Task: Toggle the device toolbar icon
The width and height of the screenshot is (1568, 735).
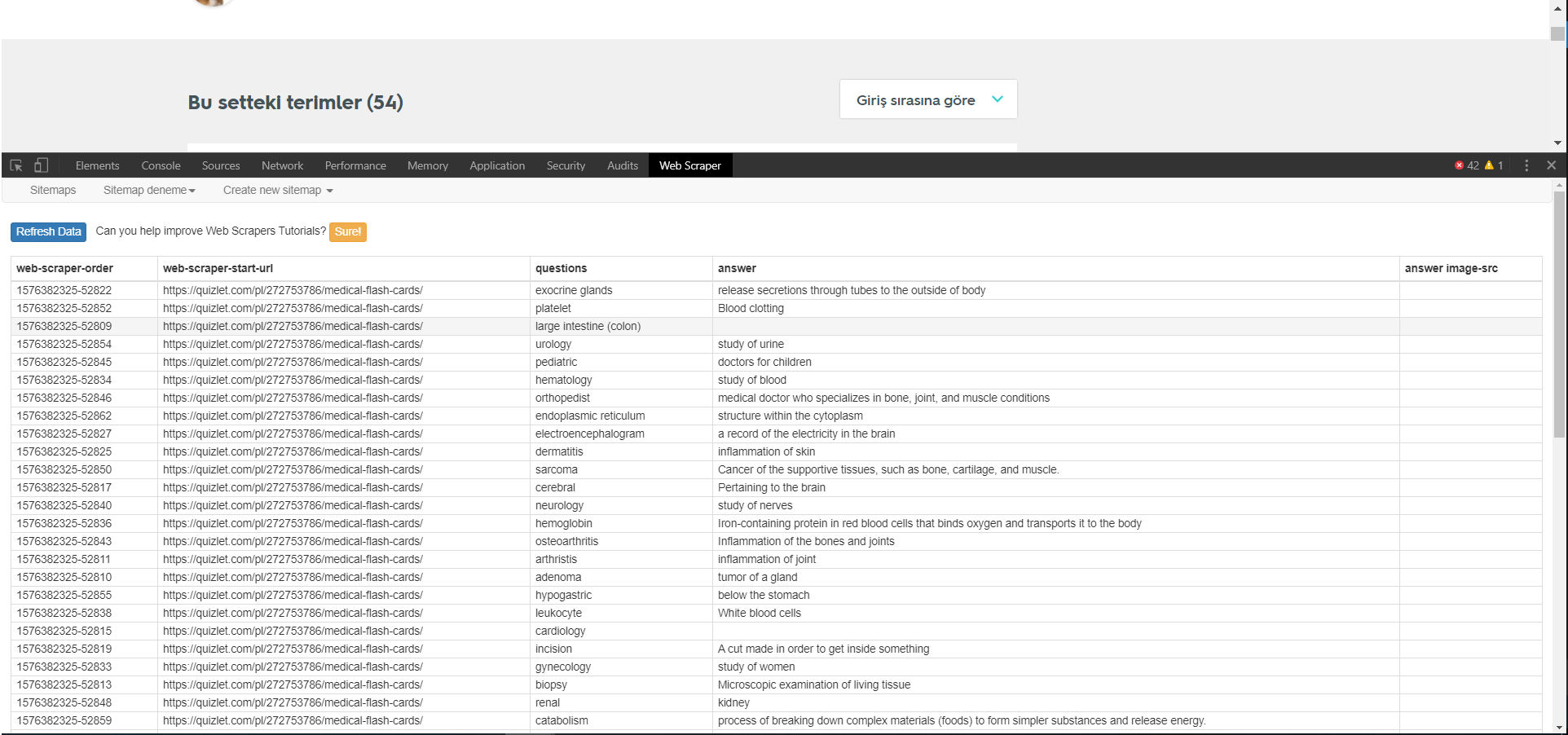Action: (x=41, y=165)
